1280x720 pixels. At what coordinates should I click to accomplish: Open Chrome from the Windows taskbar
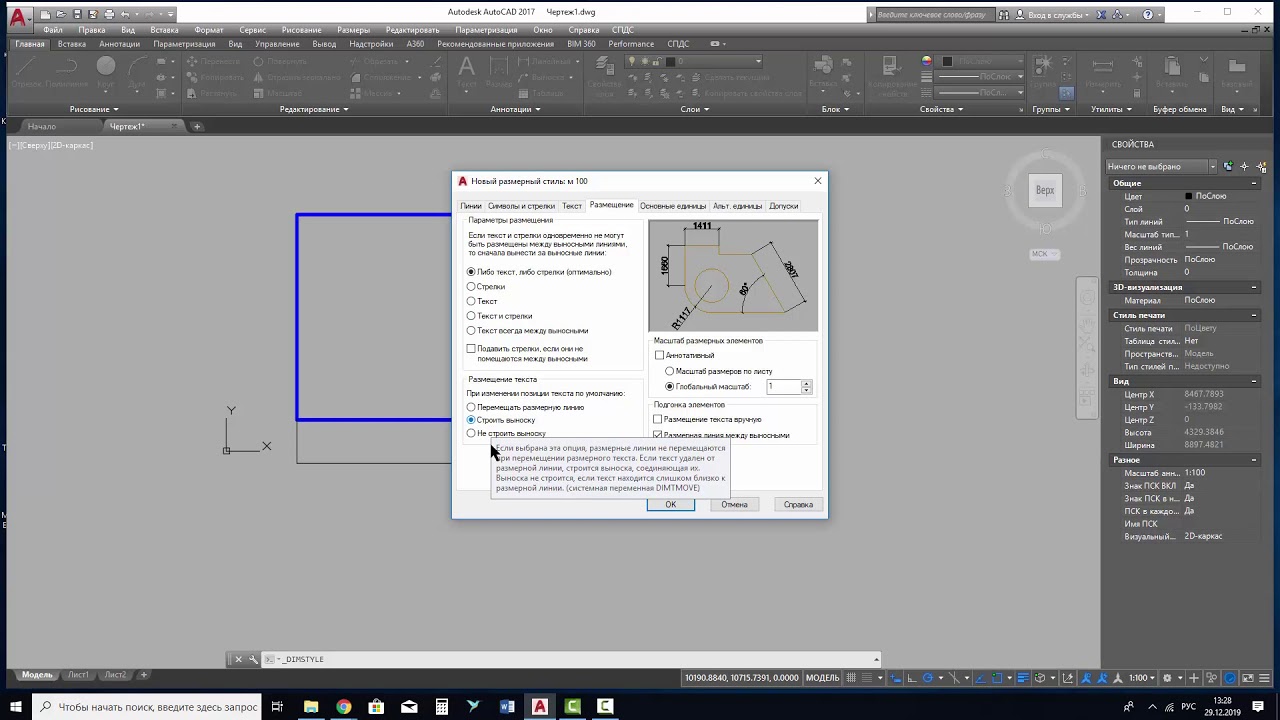[x=344, y=707]
